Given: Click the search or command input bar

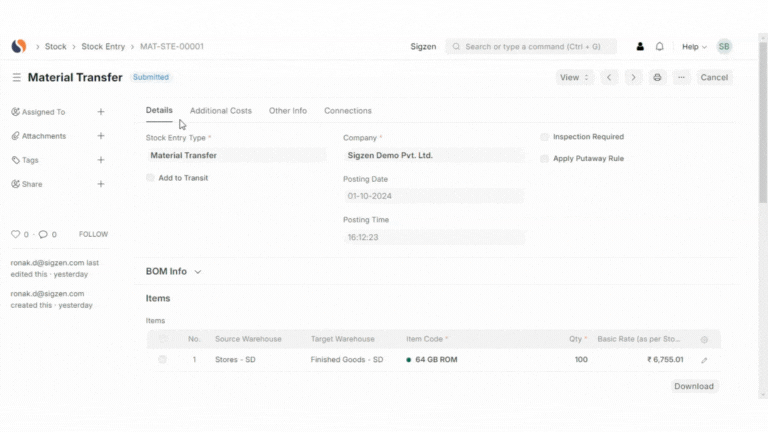Looking at the screenshot, I should (531, 46).
